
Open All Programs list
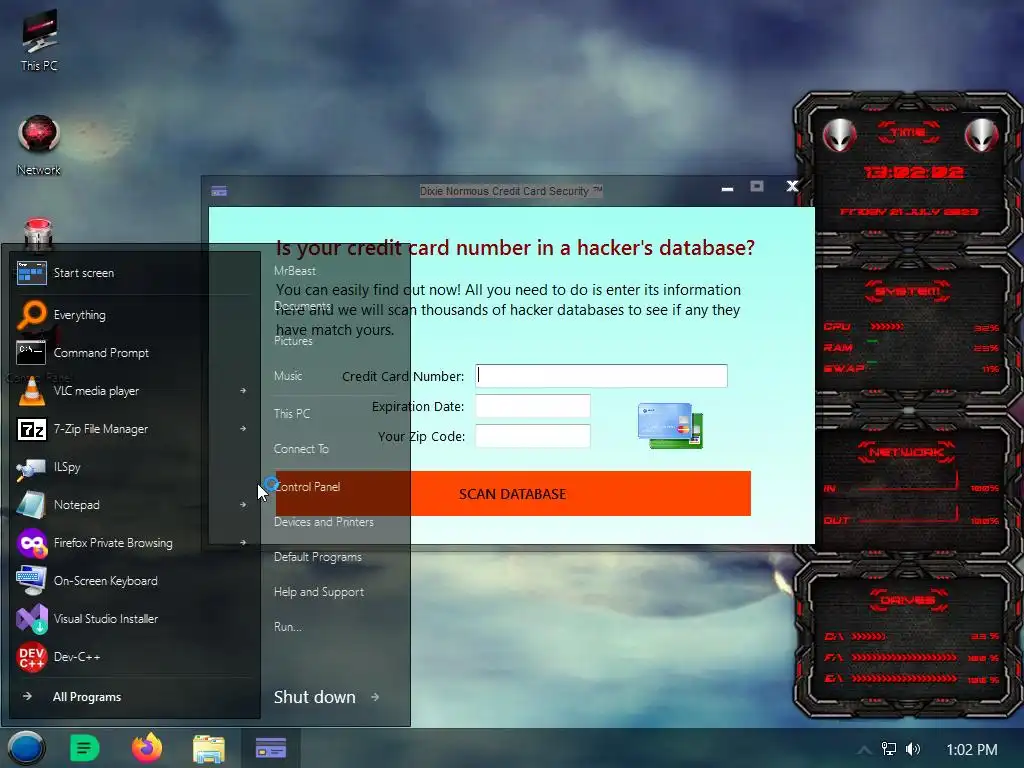point(87,697)
